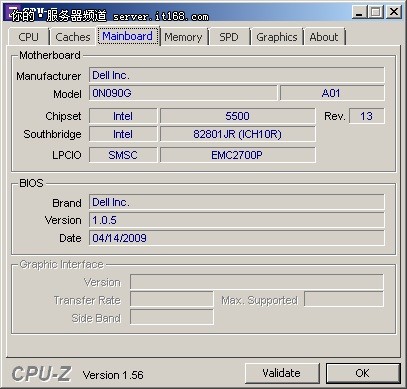Click the BIOS Brand field Dell Inc.
Viewport: 407px width, 389px height.
237,202
